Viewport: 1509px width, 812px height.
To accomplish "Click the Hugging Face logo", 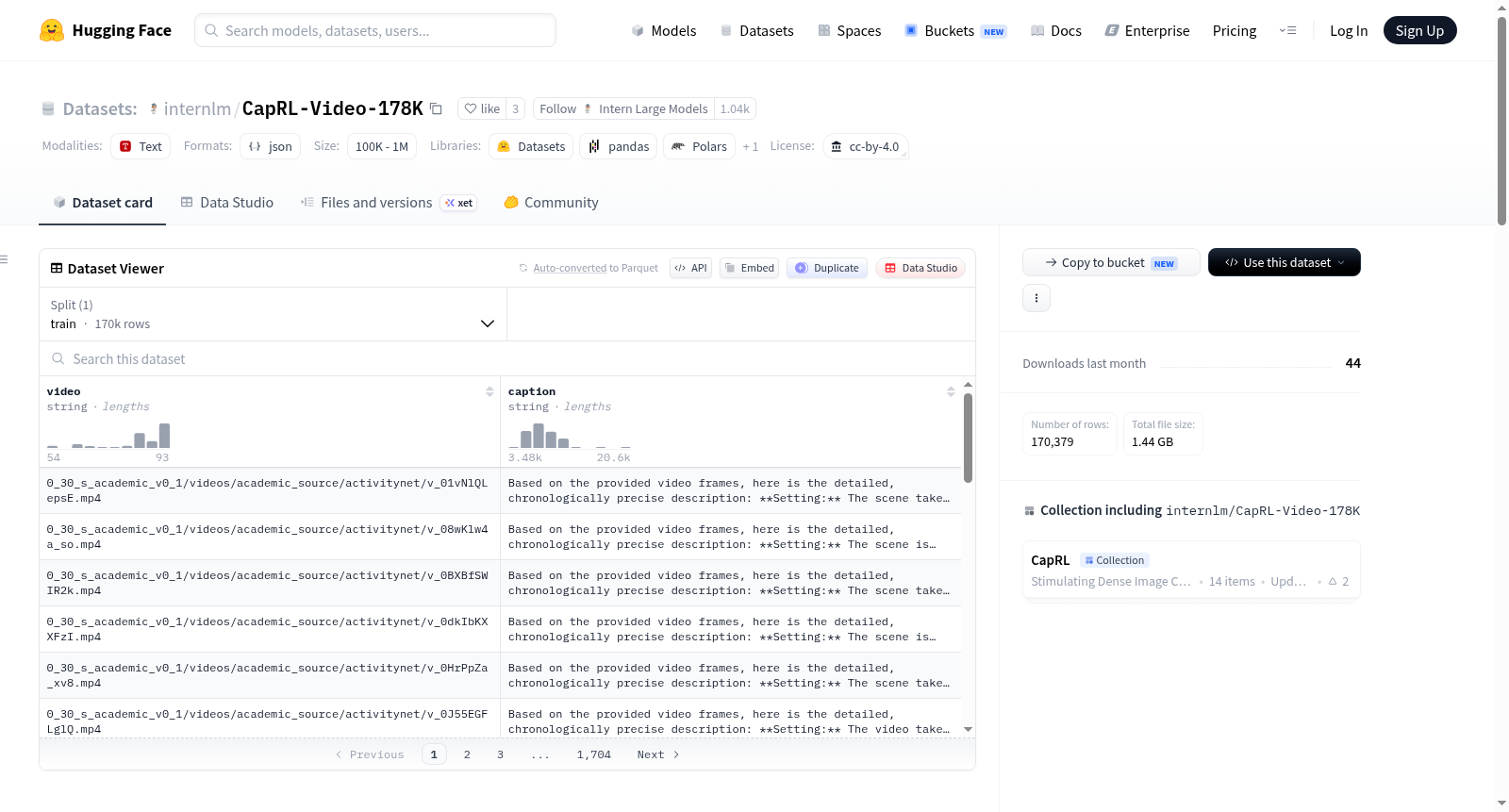I will (105, 30).
